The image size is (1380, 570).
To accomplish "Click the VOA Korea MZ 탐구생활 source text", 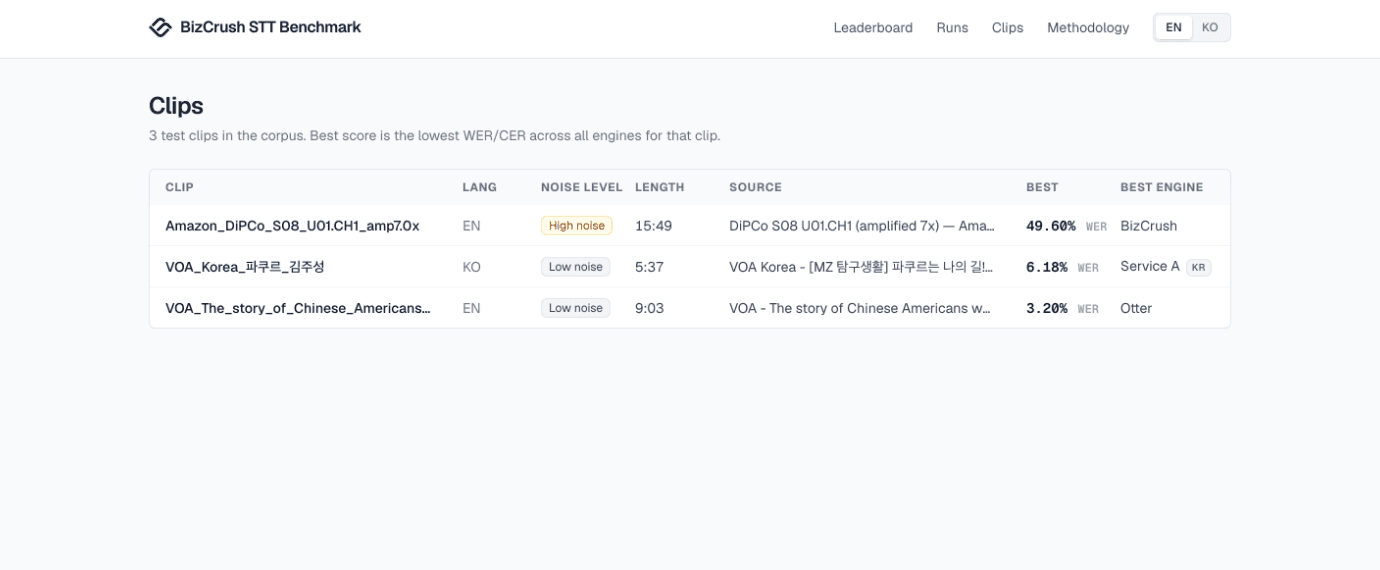I will 862,267.
